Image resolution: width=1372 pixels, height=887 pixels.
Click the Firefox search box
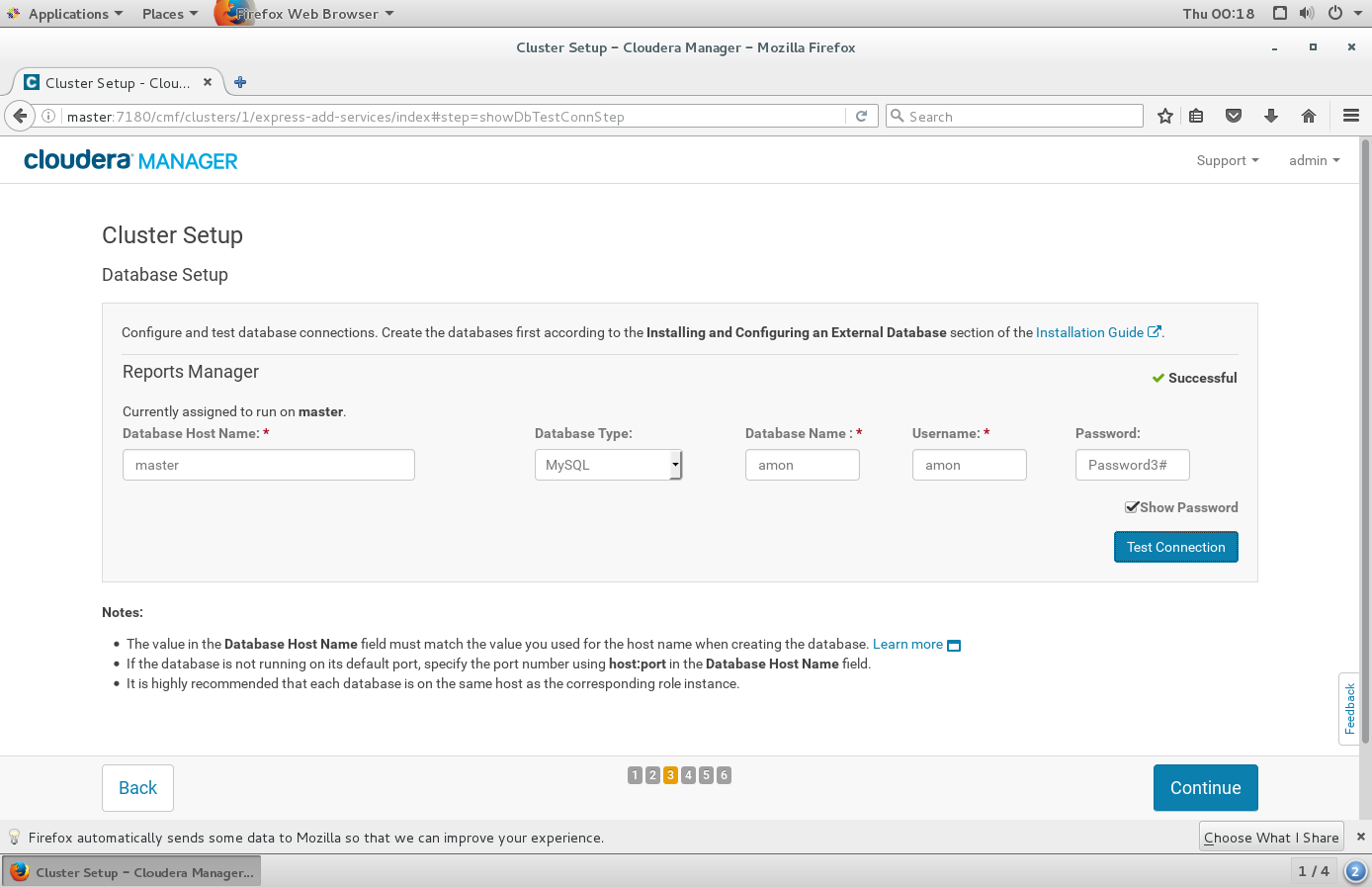tap(1014, 116)
